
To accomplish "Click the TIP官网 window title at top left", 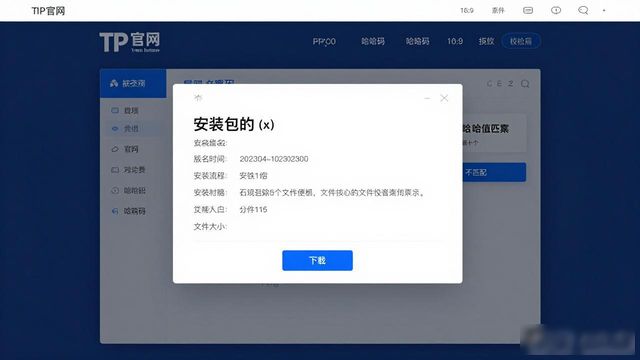I will coord(48,11).
